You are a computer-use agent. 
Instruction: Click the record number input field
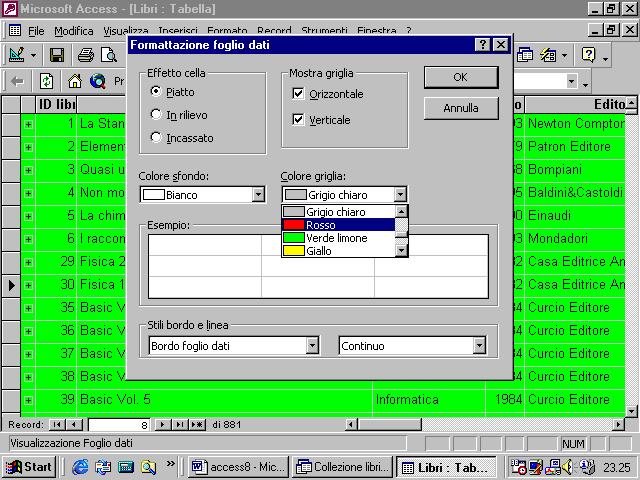pyautogui.click(x=119, y=425)
